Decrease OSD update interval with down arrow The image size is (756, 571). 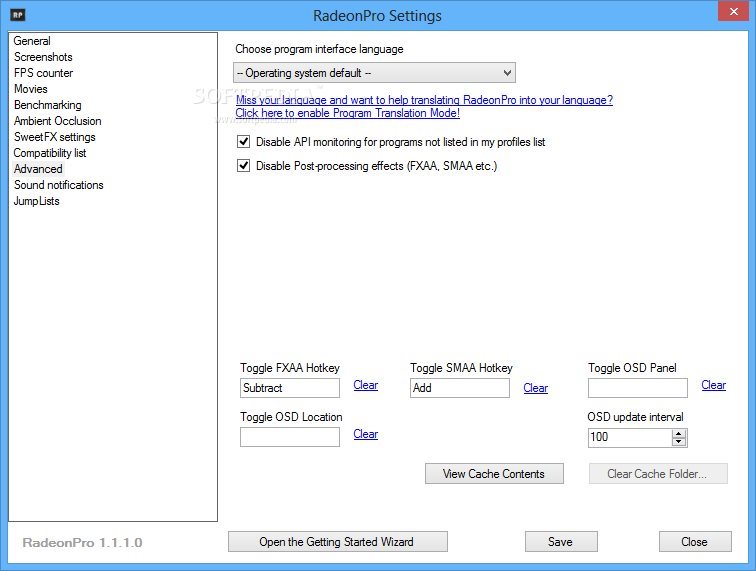coord(679,442)
